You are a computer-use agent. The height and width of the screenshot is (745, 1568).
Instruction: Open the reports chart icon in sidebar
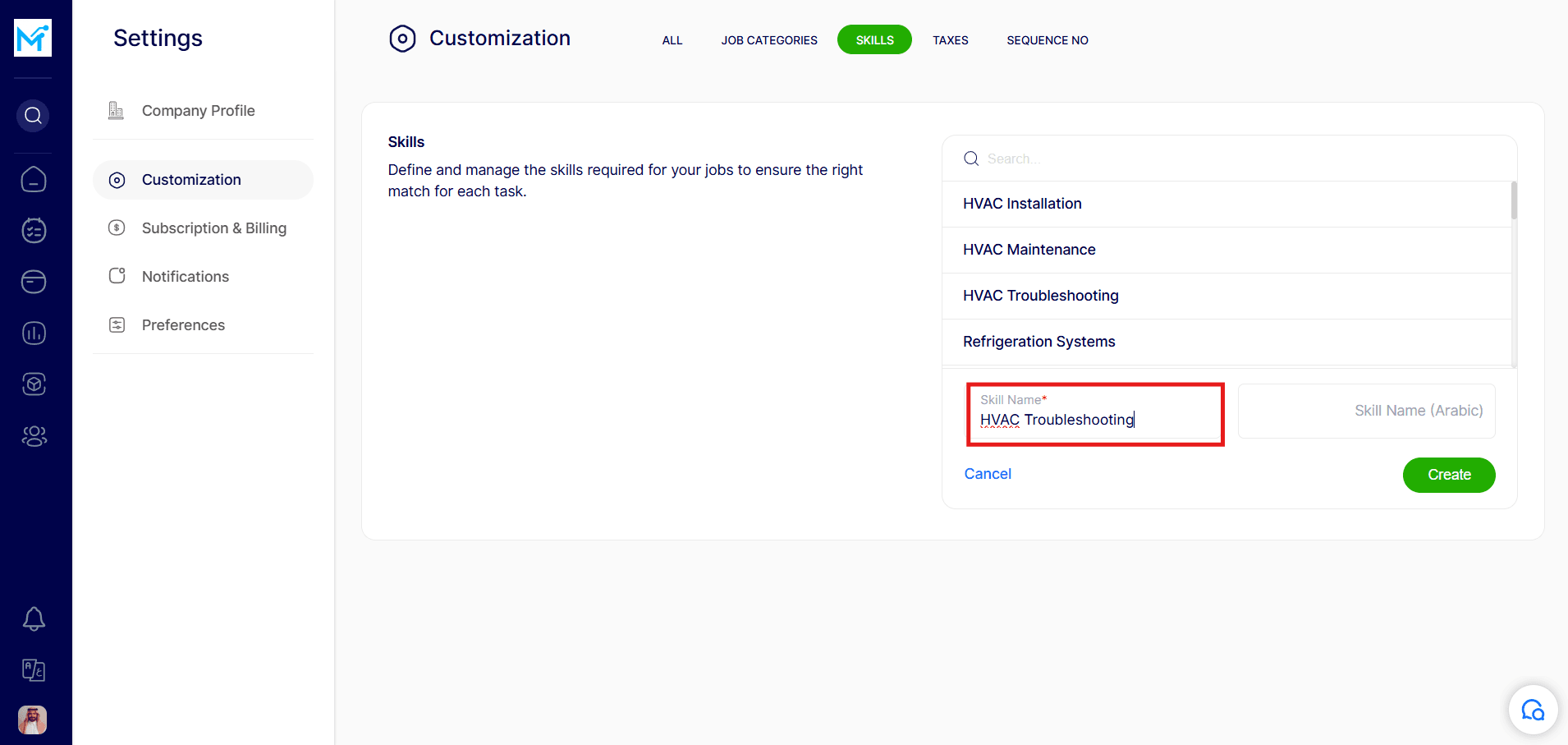coord(34,333)
